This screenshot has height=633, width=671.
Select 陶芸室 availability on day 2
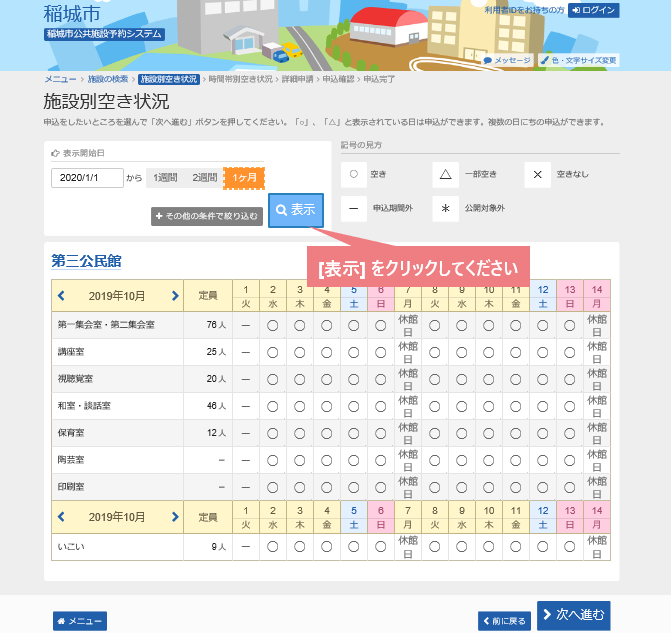(273, 461)
